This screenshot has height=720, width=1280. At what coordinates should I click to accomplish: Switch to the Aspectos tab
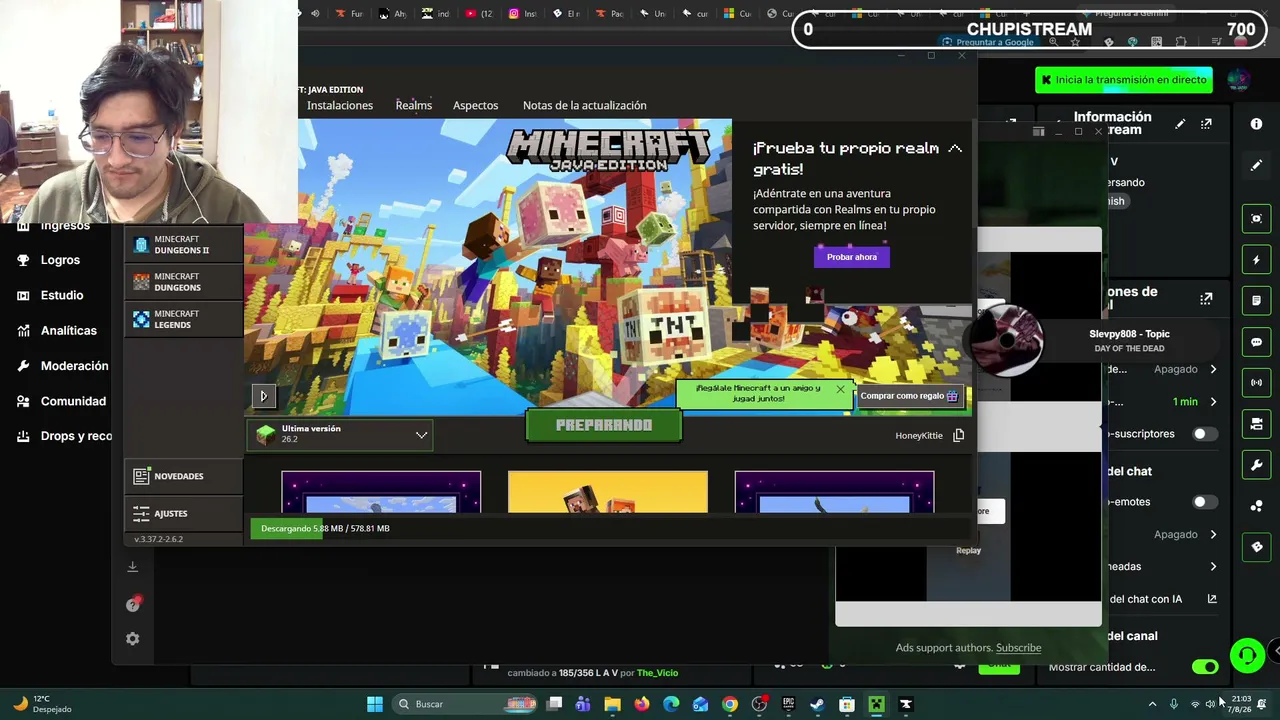[x=475, y=105]
